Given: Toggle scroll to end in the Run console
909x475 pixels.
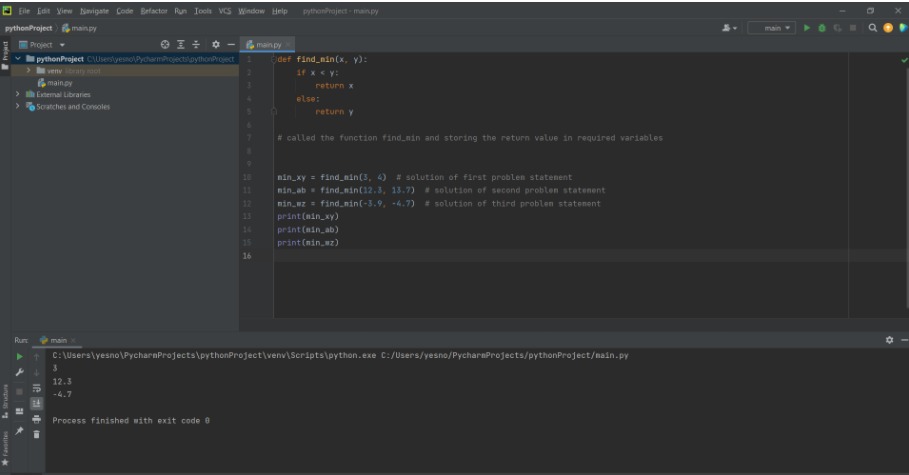Looking at the screenshot, I should [x=37, y=403].
